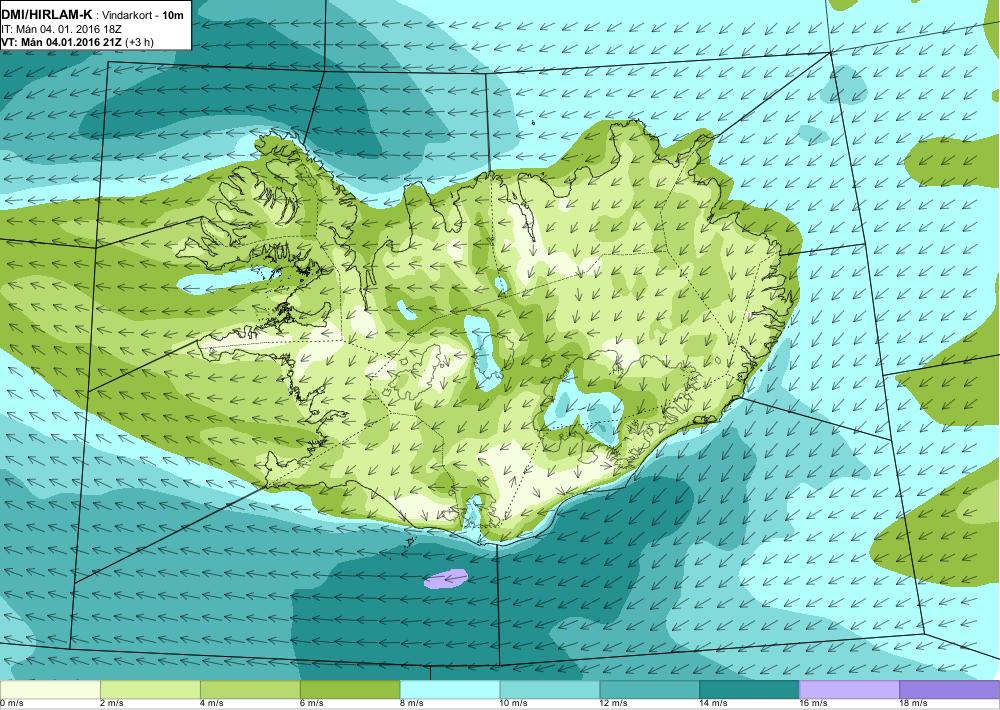Click the "14 m/s" legend label
The image size is (1000, 710).
point(714,703)
